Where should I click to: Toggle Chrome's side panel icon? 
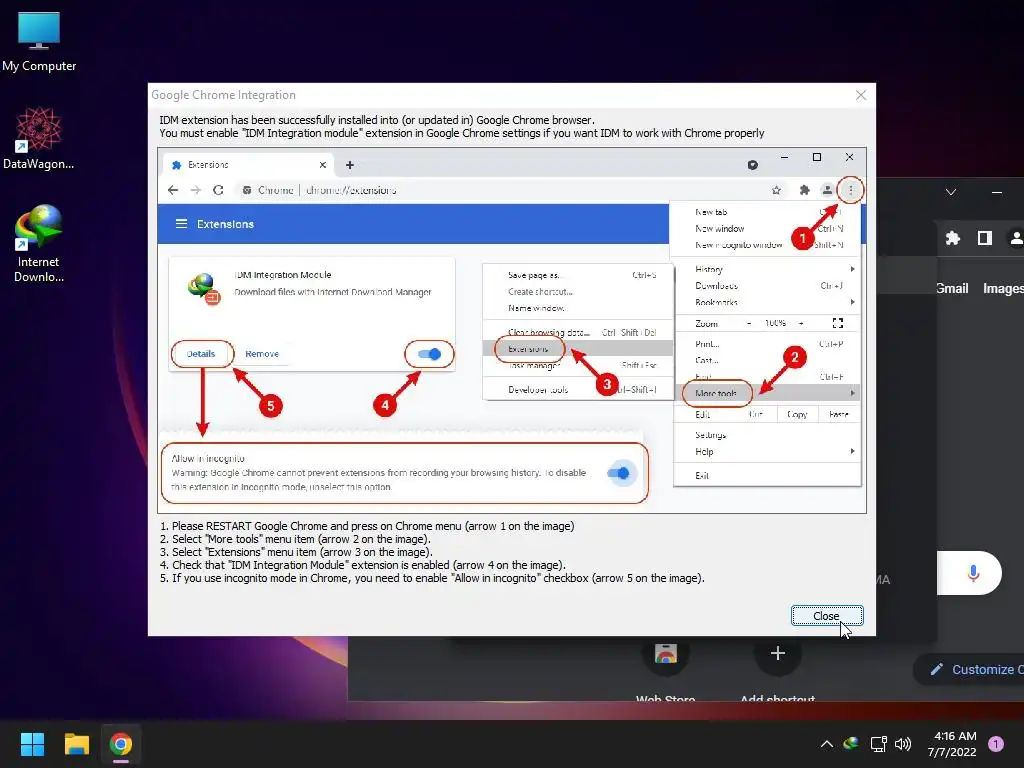coord(985,238)
